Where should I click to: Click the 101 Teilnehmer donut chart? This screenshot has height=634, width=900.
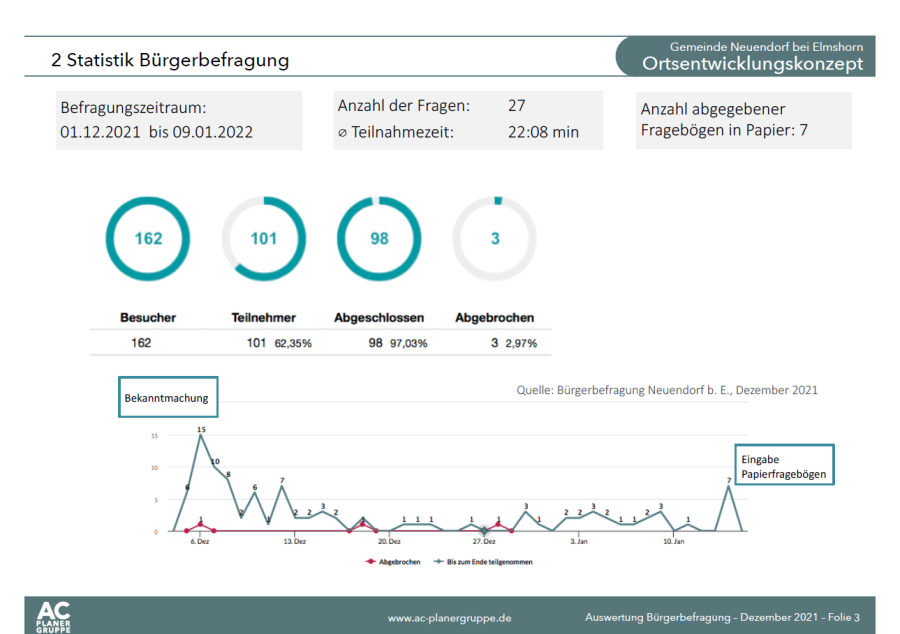click(x=263, y=238)
